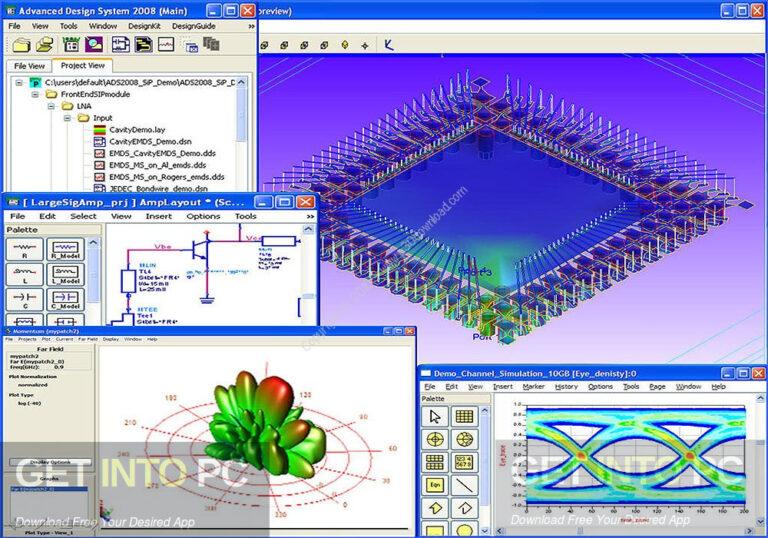The image size is (768, 538).
Task: Open Select menu in AmpLayout schematic window
Action: pyautogui.click(x=83, y=216)
